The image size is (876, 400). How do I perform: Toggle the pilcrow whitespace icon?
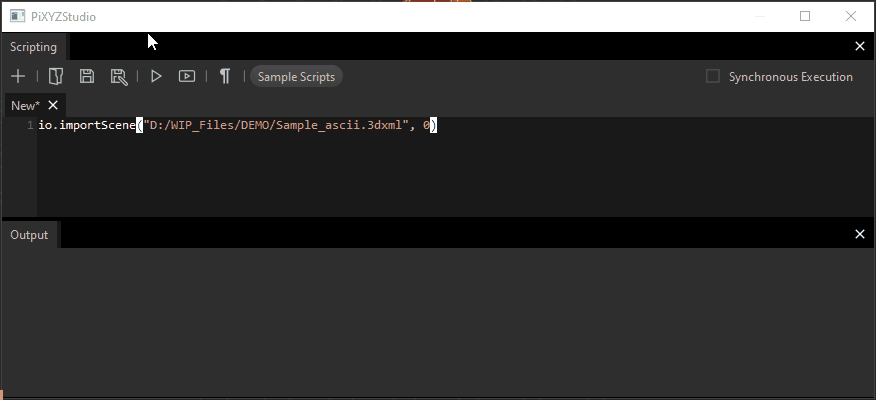click(225, 76)
